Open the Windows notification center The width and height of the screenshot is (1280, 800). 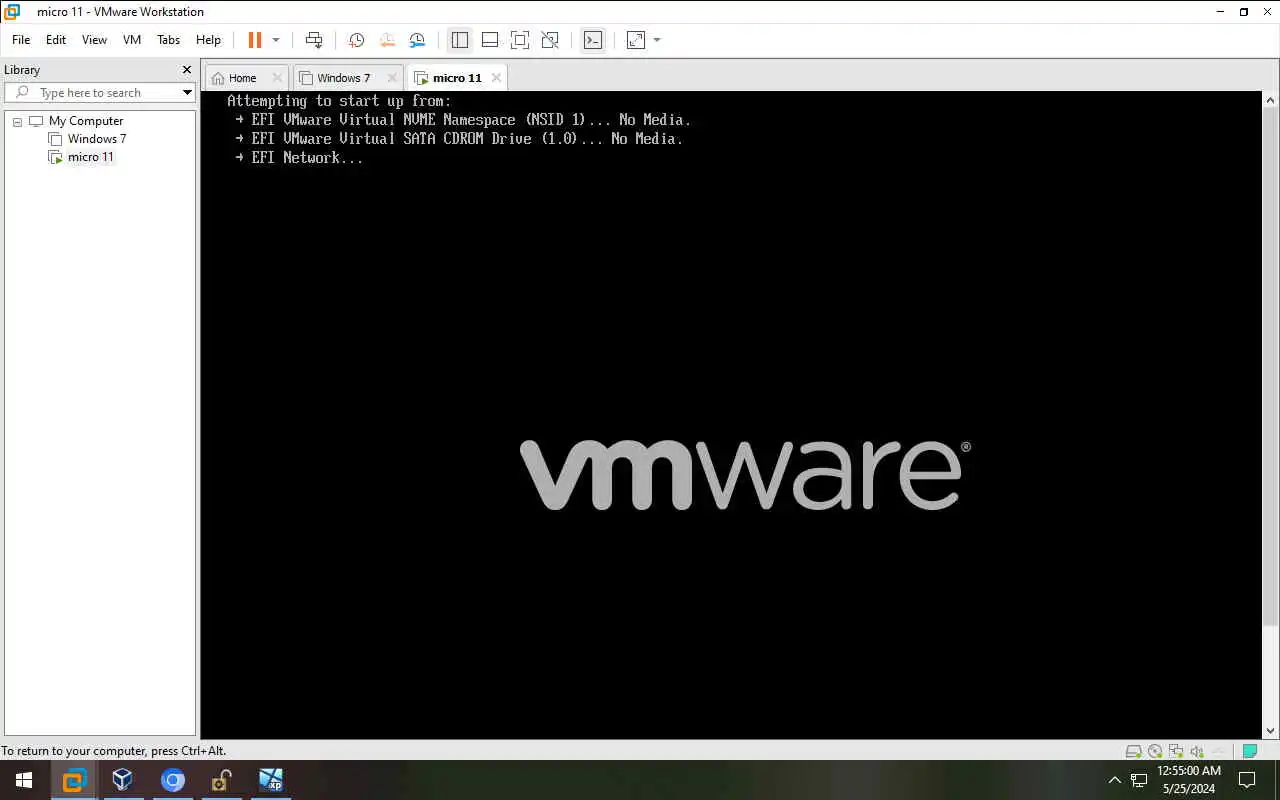point(1247,780)
